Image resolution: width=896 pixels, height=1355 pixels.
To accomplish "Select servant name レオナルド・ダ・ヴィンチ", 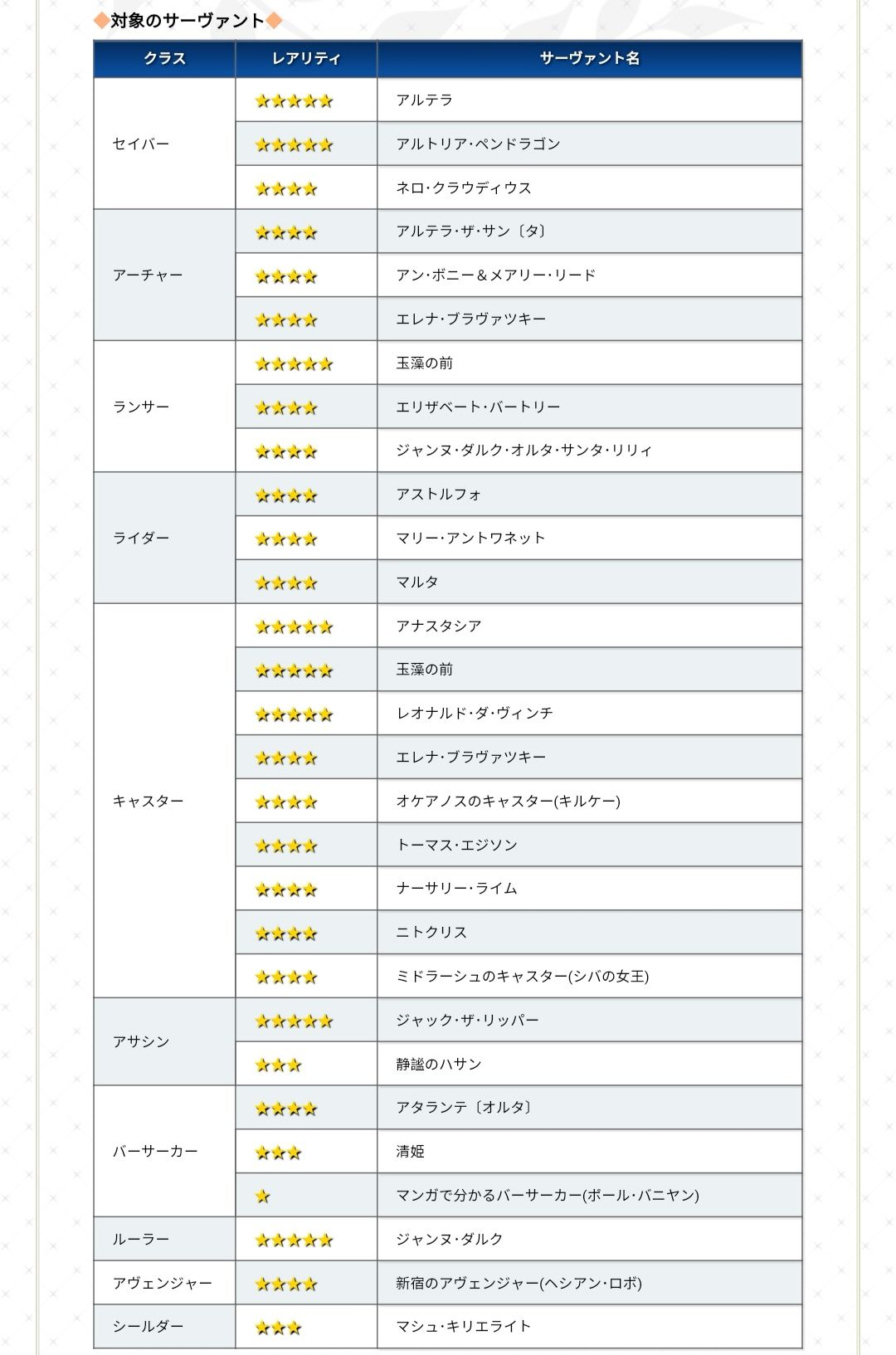I will click(474, 713).
